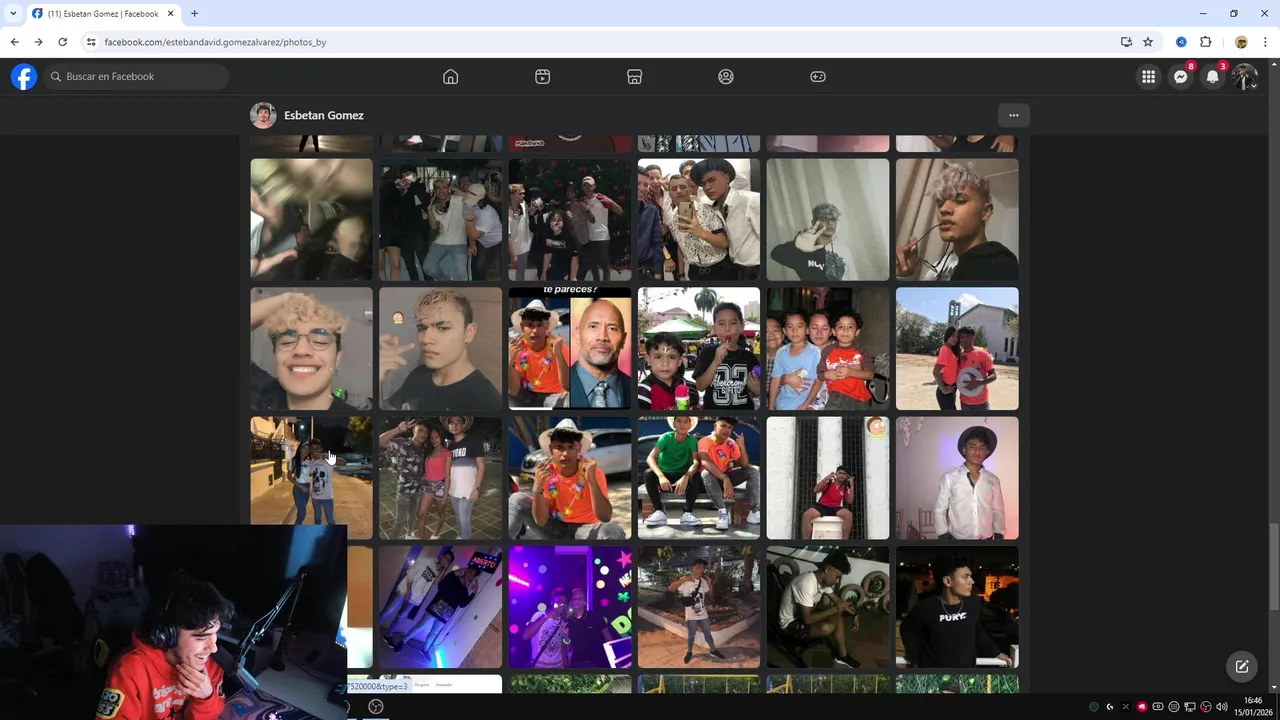Image resolution: width=1280 pixels, height=720 pixels.
Task: Click the Esbetan Gomez profile picture
Action: (x=263, y=115)
